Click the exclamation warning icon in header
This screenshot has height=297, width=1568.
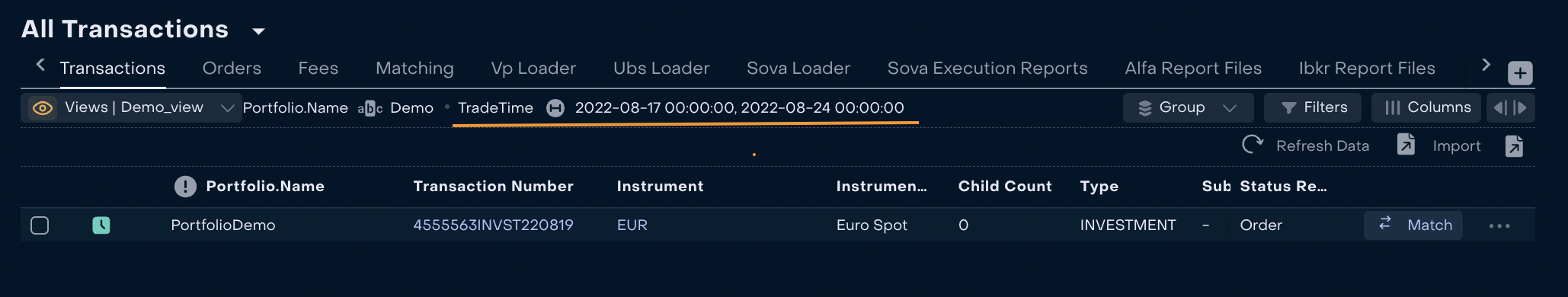pos(185,187)
